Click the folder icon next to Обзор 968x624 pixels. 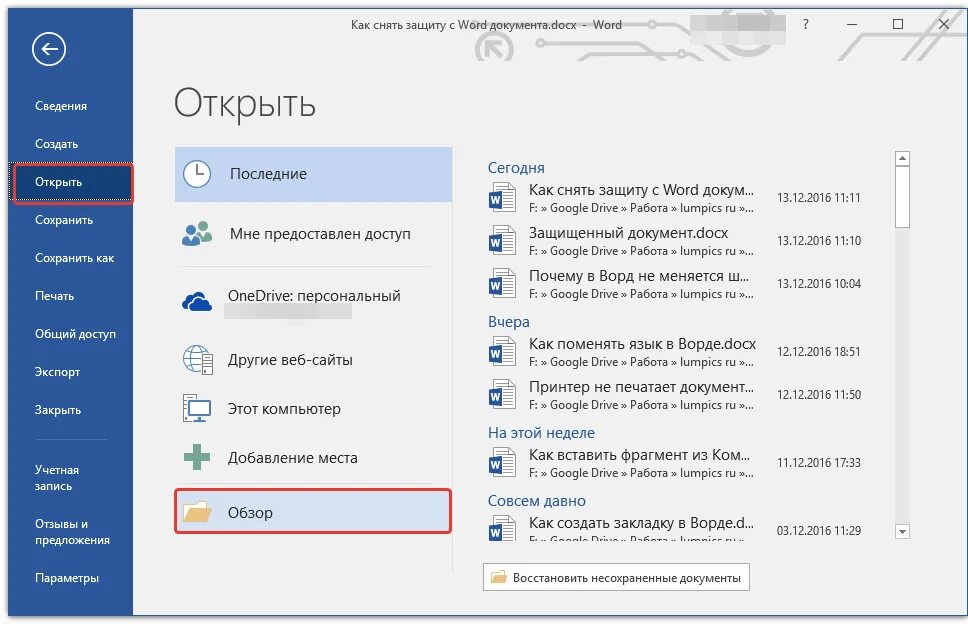[x=197, y=512]
